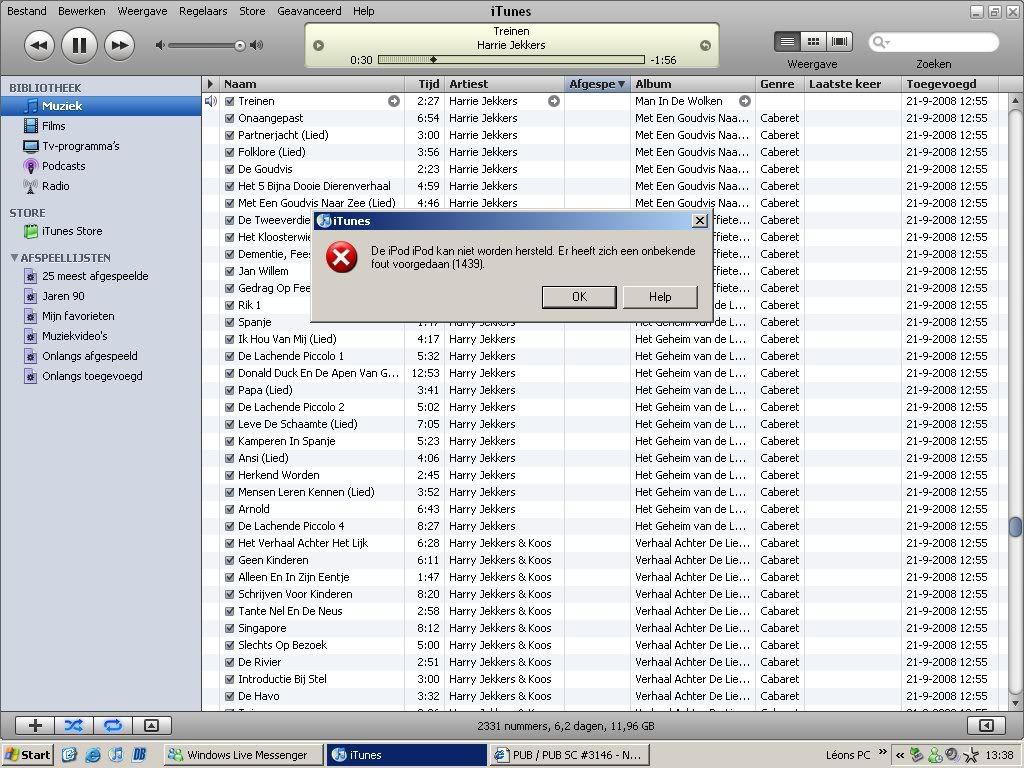Uncheck the Onaangepast track checkbox
The image size is (1024, 768).
pyautogui.click(x=230, y=118)
